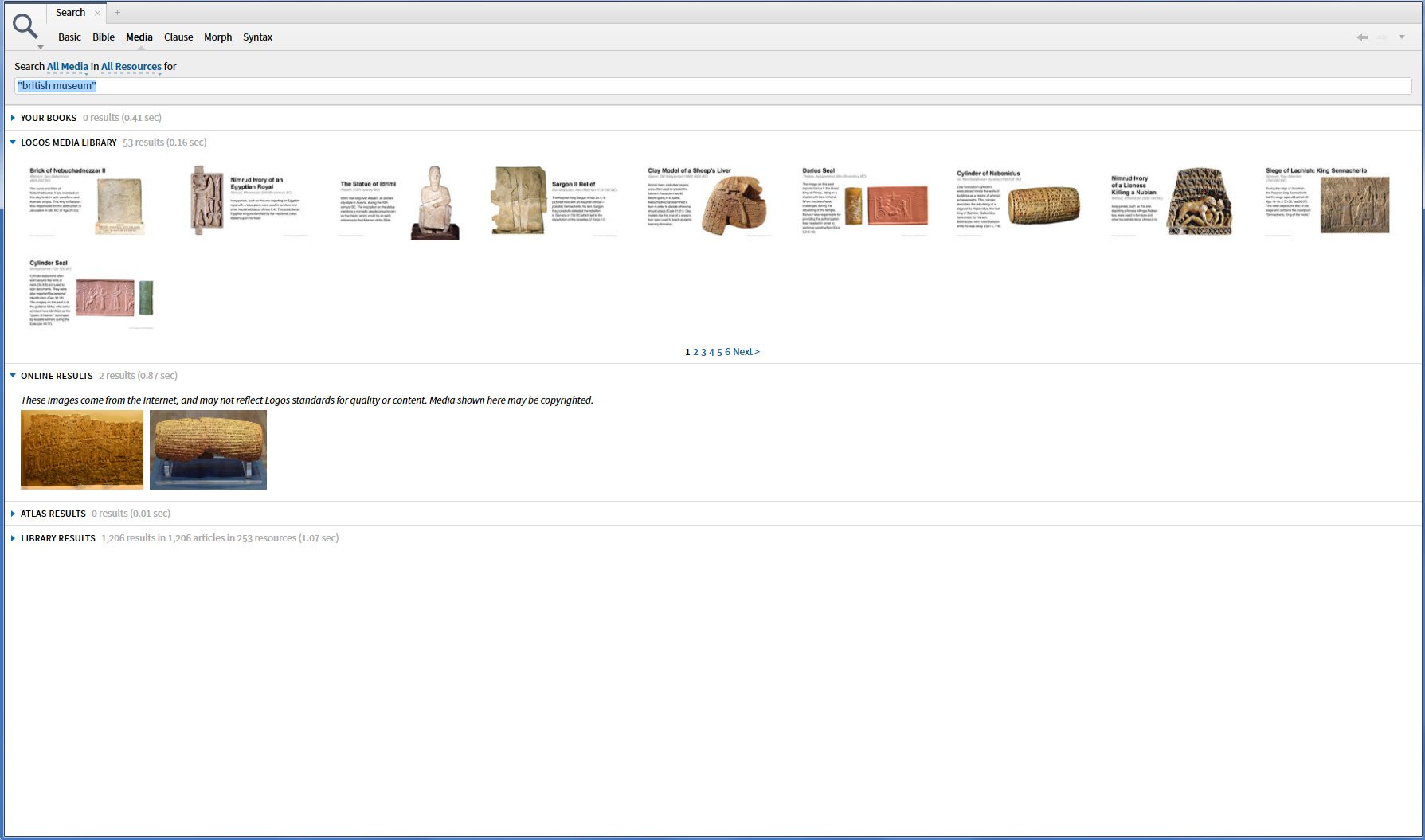This screenshot has height=840, width=1425.
Task: Go to results page 2
Action: click(x=695, y=352)
